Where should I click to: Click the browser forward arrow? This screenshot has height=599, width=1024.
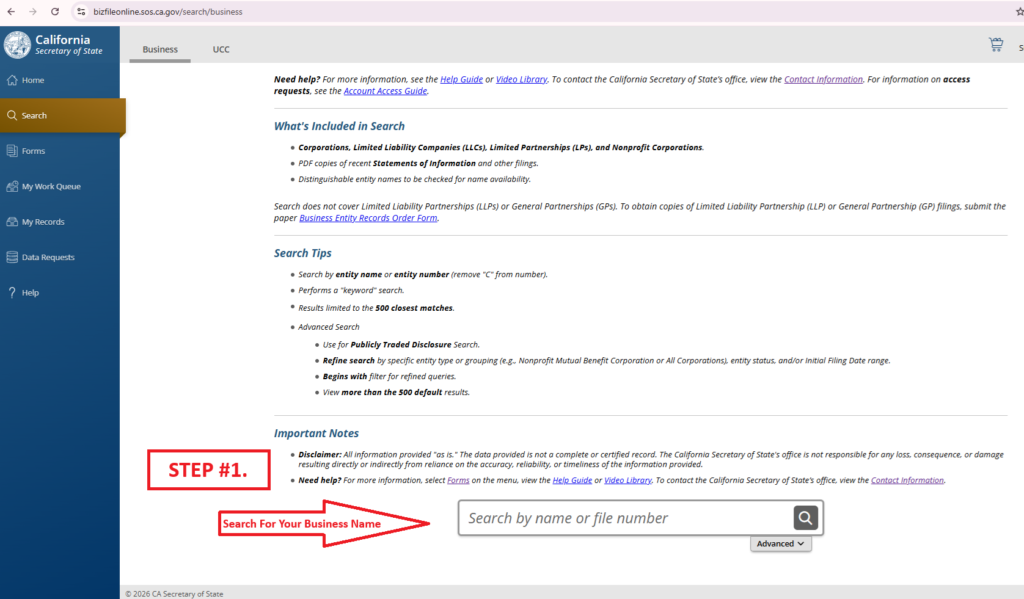pyautogui.click(x=33, y=12)
